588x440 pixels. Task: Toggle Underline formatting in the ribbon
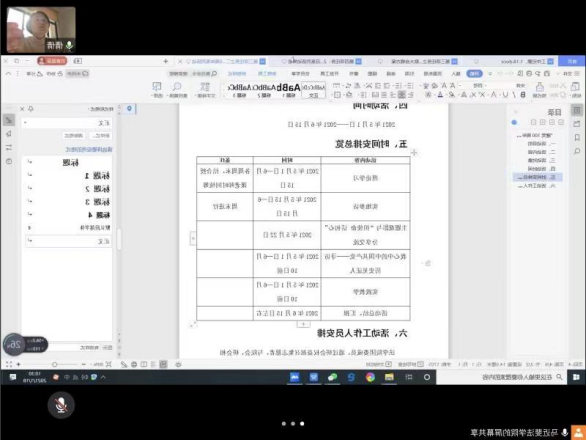tap(505, 95)
